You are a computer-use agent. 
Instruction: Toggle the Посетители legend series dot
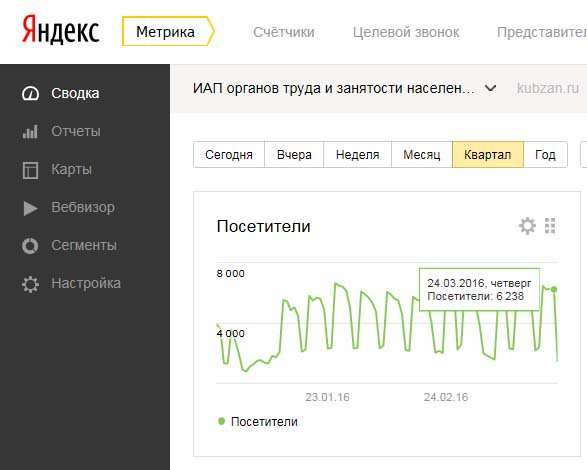tap(221, 421)
